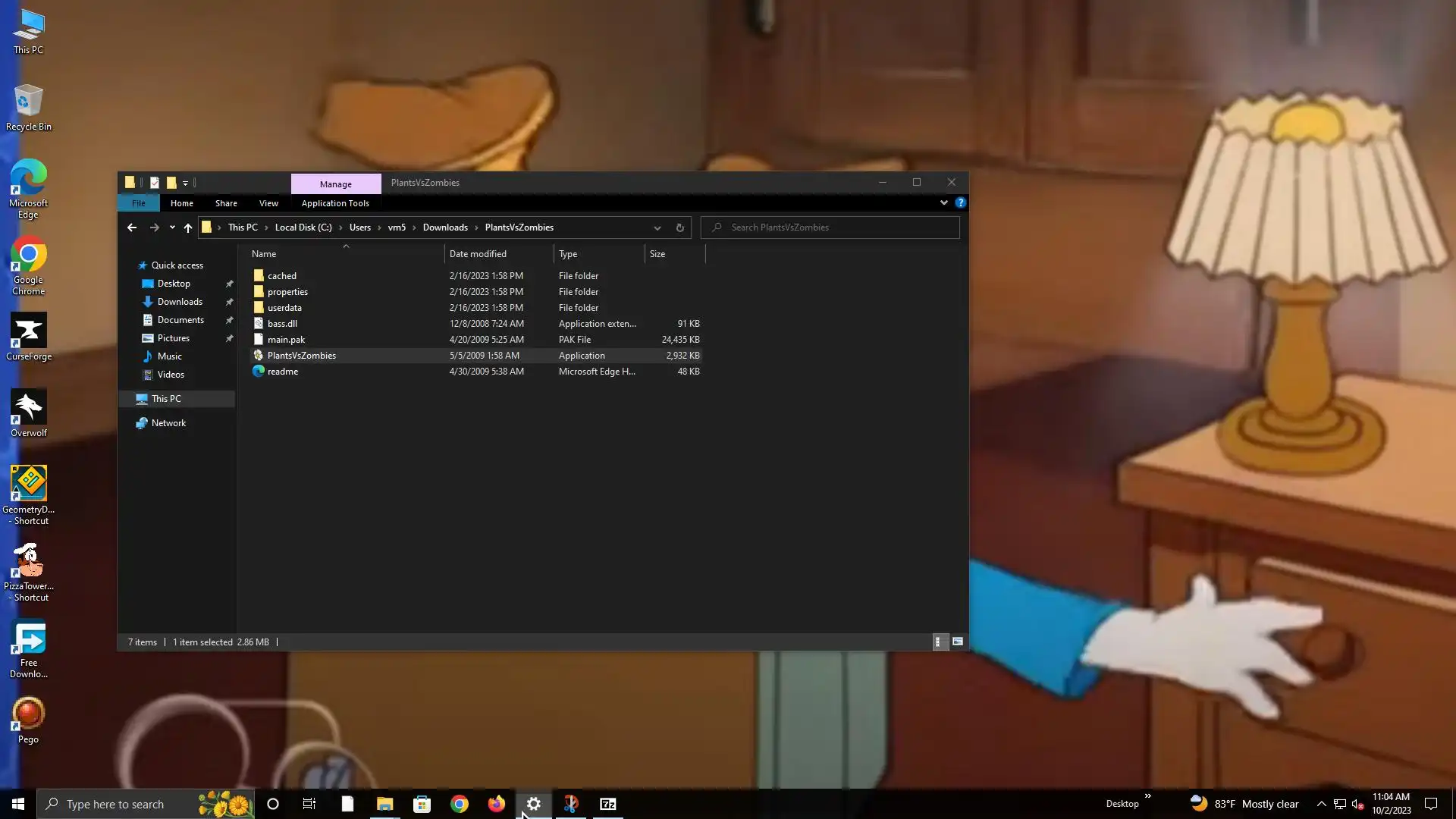The image size is (1456, 819).
Task: Open the address bar history dropdown
Action: click(657, 227)
